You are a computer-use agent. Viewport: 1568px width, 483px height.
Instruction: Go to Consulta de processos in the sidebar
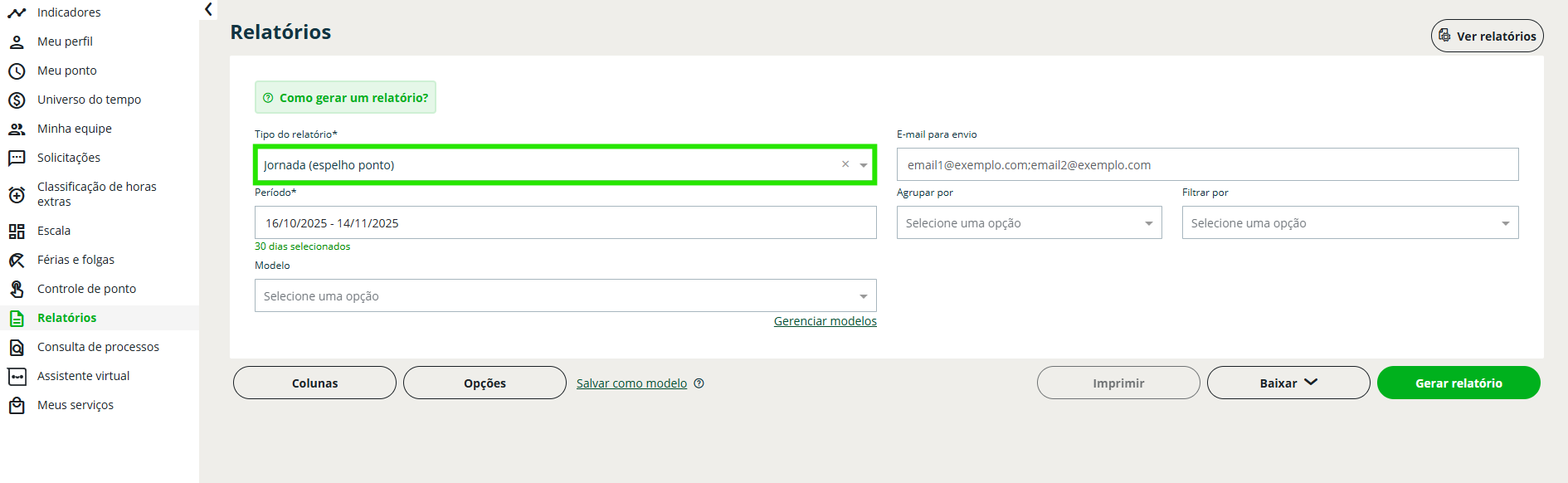pyautogui.click(x=98, y=347)
